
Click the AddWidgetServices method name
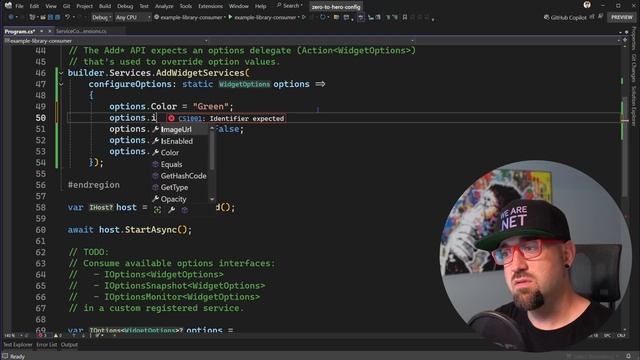point(200,73)
